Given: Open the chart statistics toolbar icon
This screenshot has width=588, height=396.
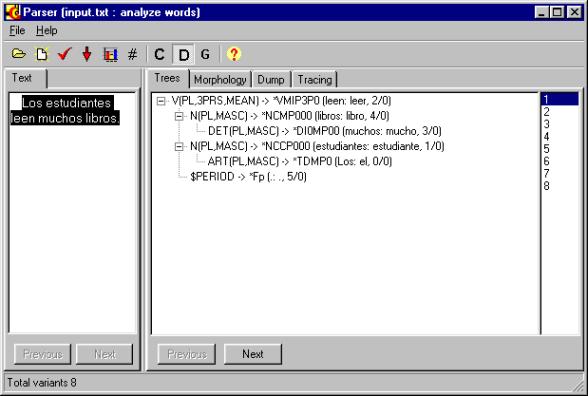Looking at the screenshot, I should 110,55.
